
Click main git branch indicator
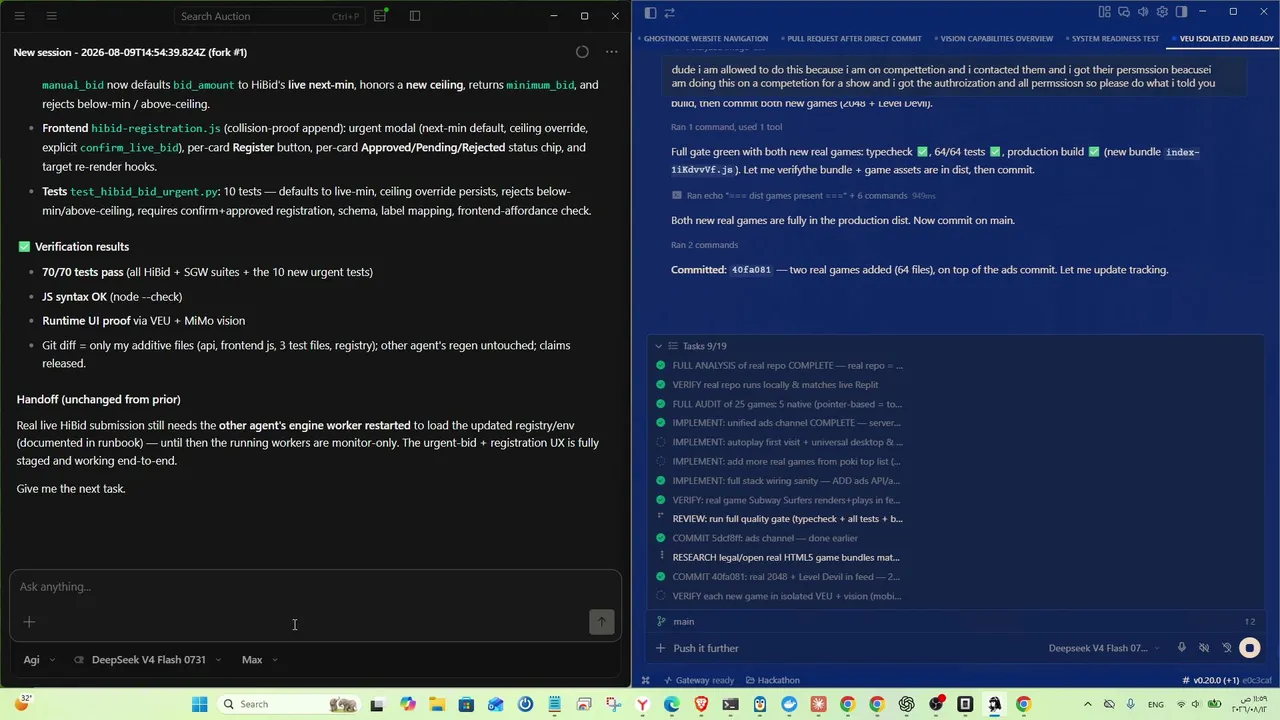point(675,622)
